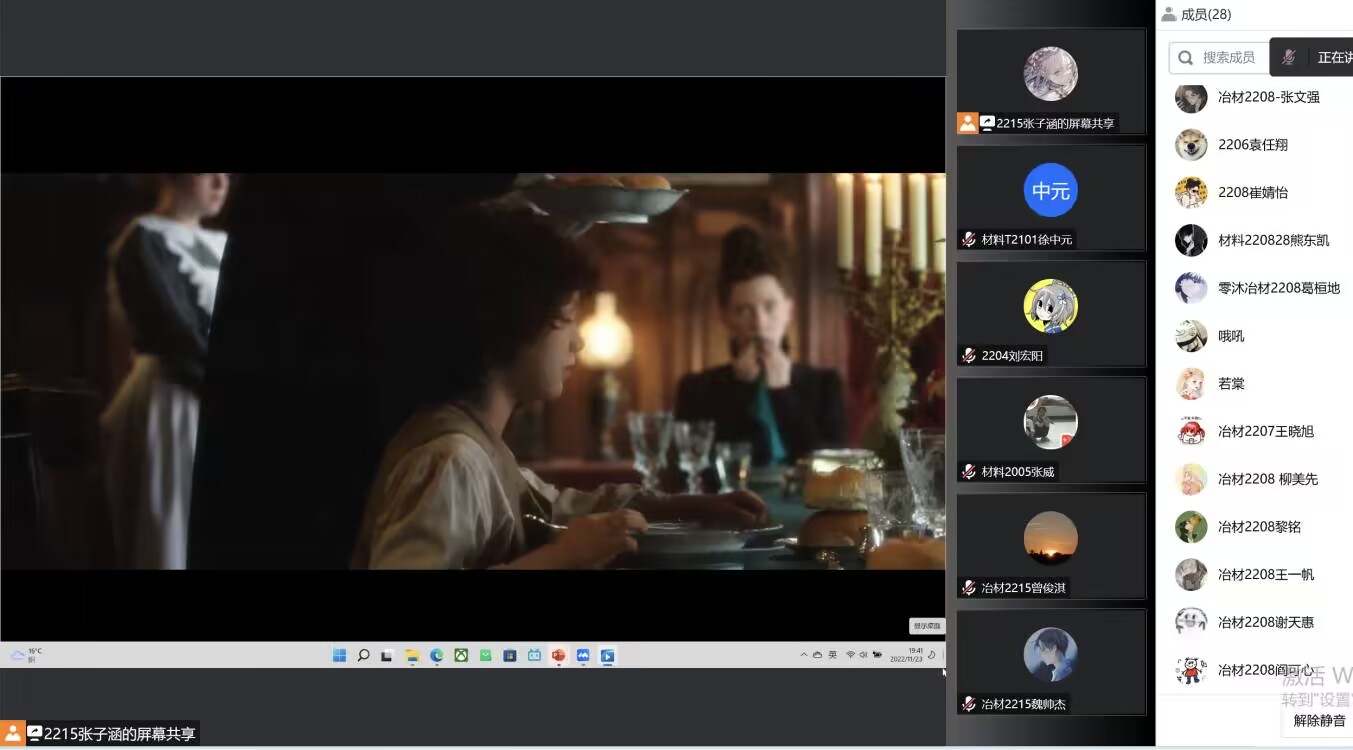Select member 2206袁任翔 with dog avatar
The image size is (1353, 750).
pos(1252,145)
